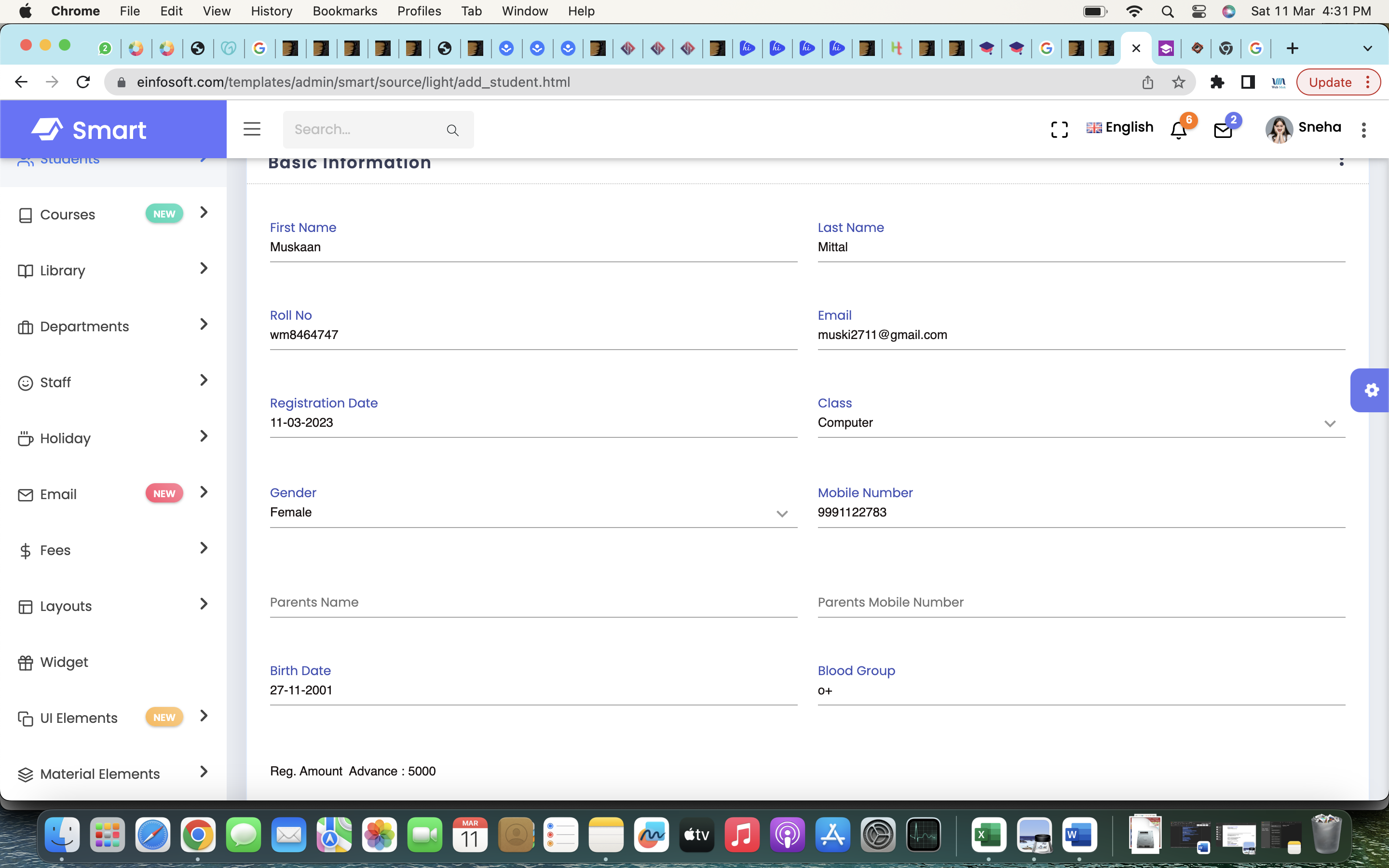
Task: Click the Parents Mobile Number field
Action: pos(1081,603)
